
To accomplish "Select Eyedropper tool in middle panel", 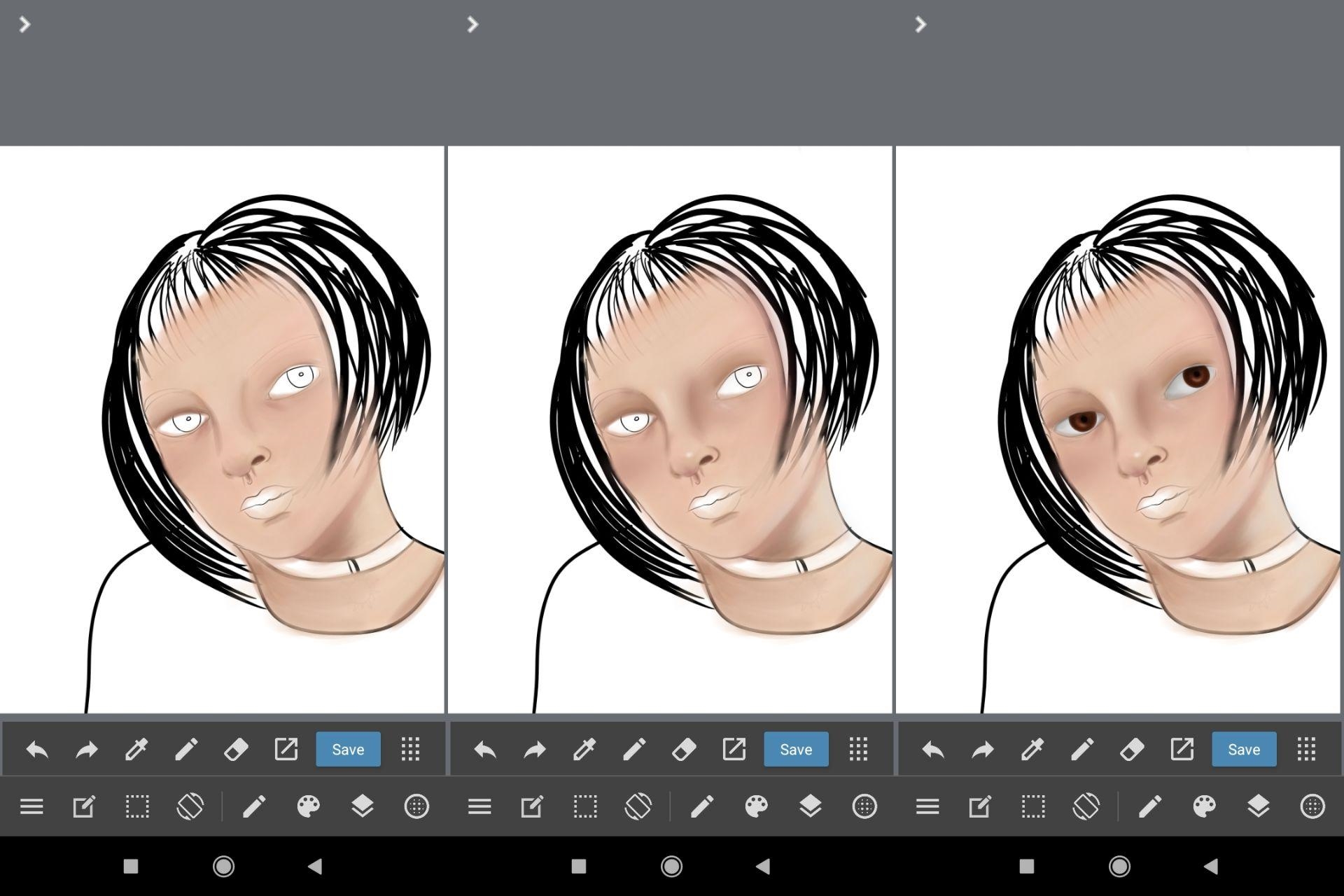I will [x=584, y=750].
